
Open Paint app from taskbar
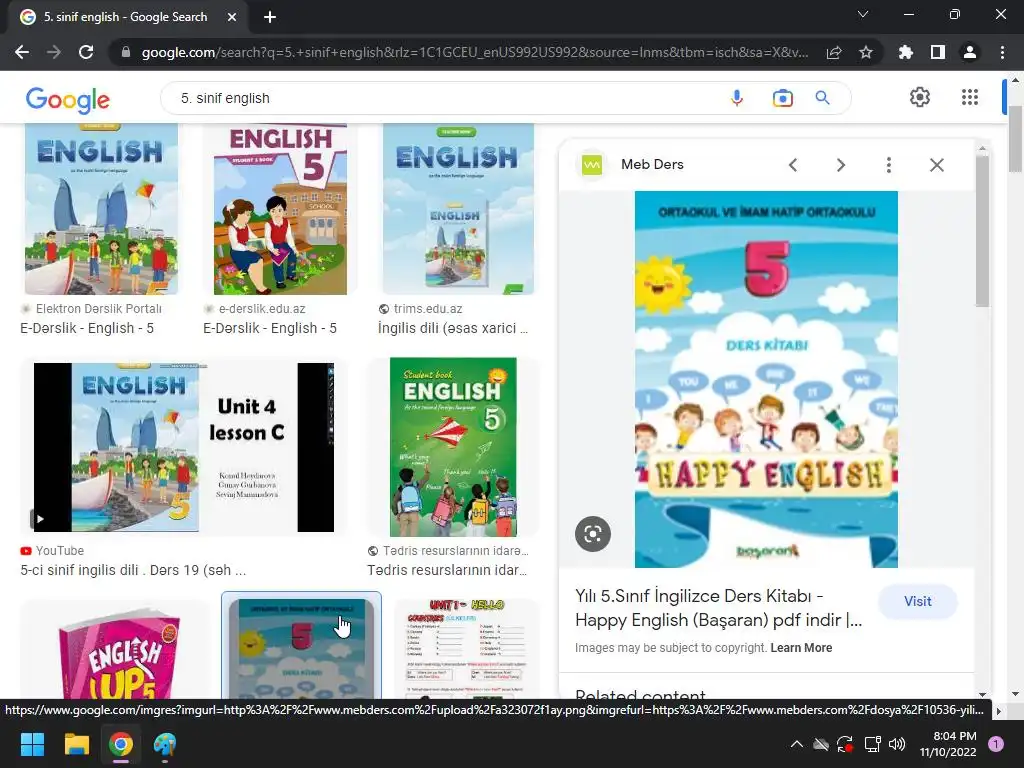coord(165,744)
